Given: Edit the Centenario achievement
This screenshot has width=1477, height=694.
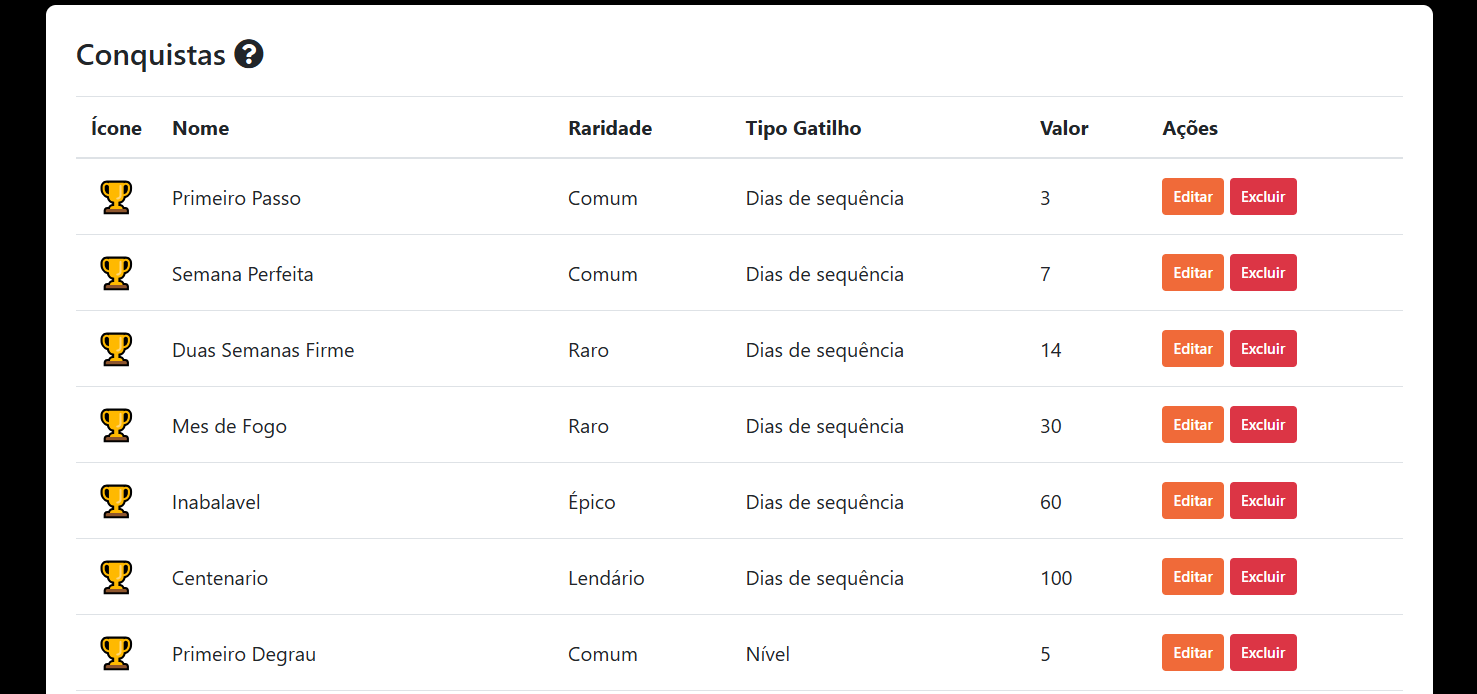Looking at the screenshot, I should click(x=1192, y=577).
